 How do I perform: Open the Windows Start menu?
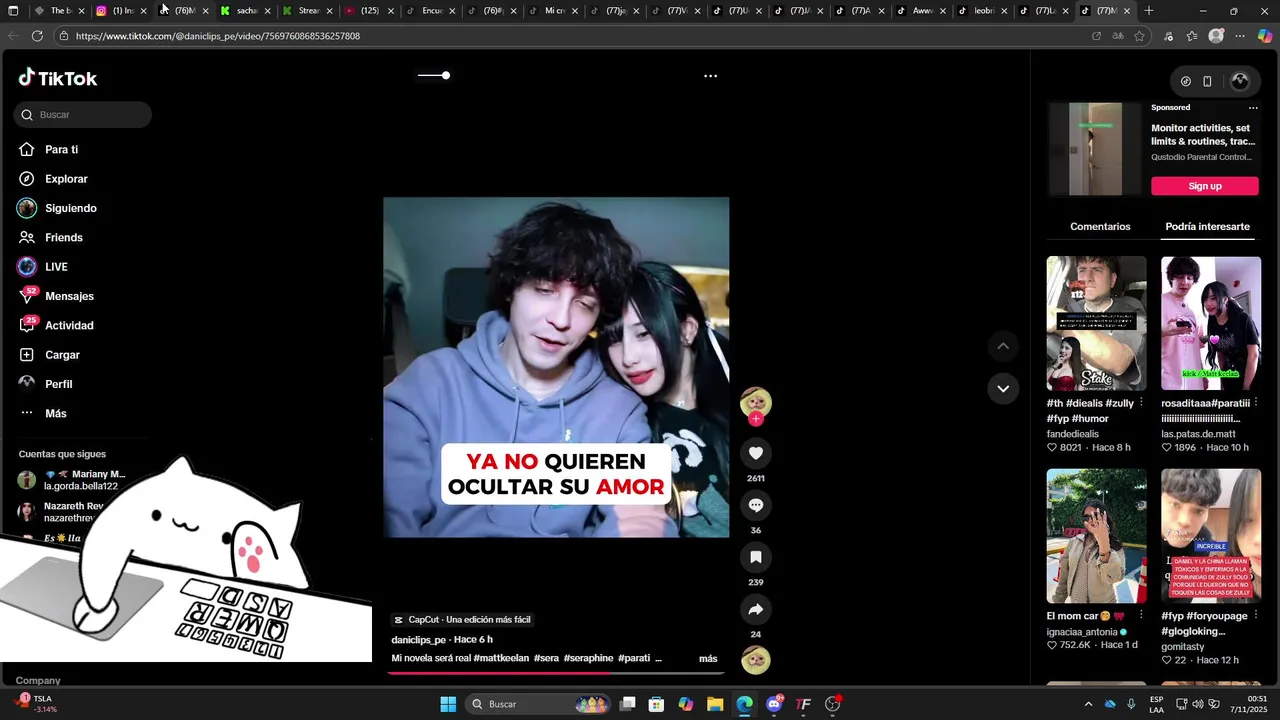point(448,704)
